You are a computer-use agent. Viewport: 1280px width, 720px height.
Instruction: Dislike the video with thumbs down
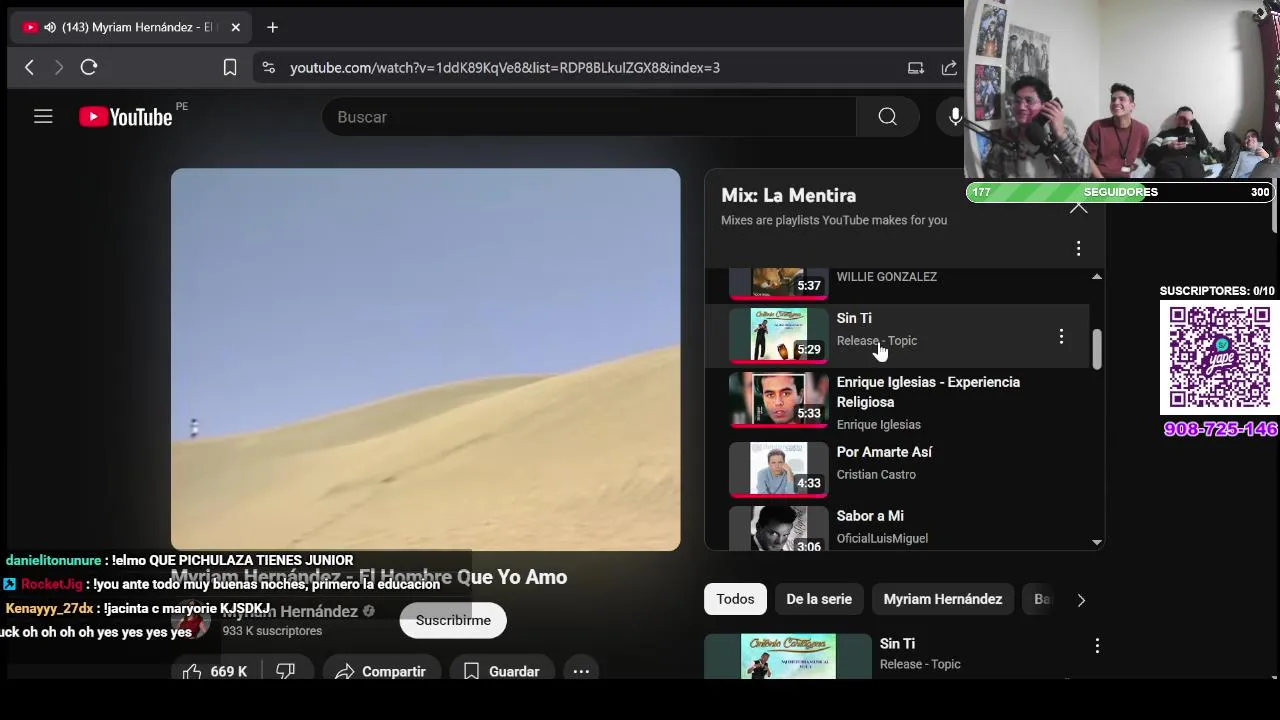(286, 671)
